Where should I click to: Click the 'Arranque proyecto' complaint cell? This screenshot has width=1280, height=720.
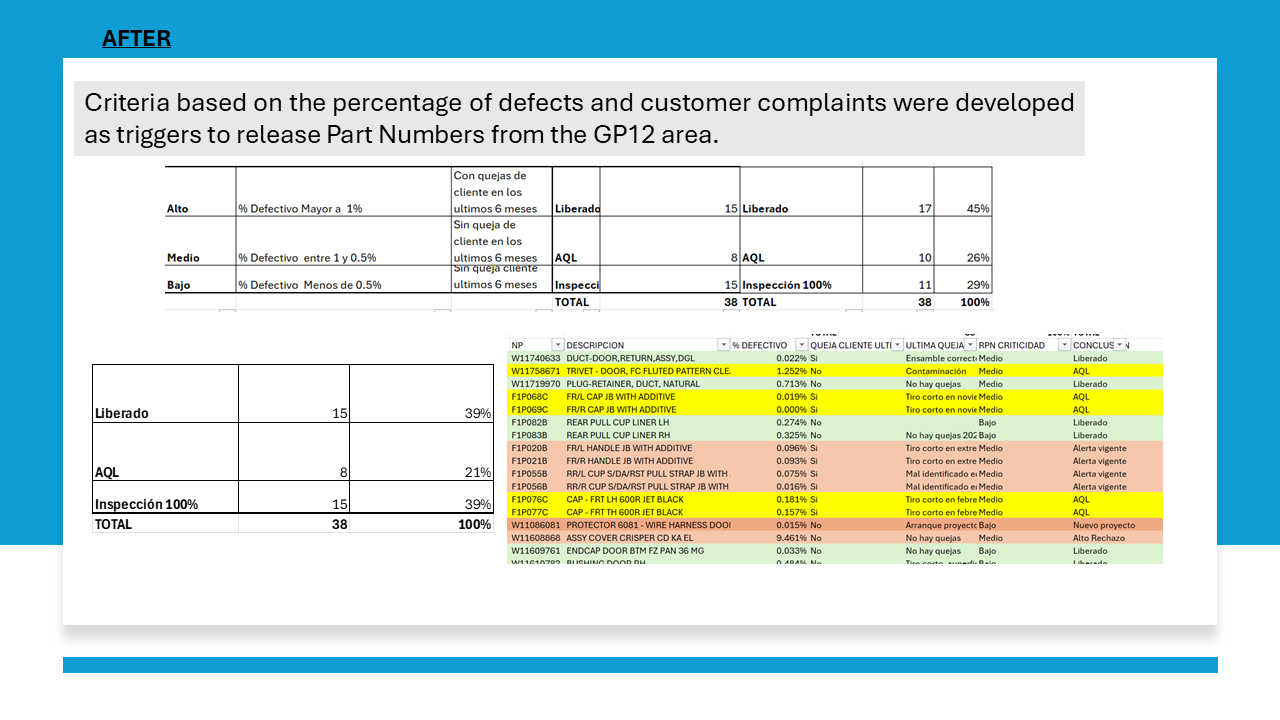coord(941,525)
